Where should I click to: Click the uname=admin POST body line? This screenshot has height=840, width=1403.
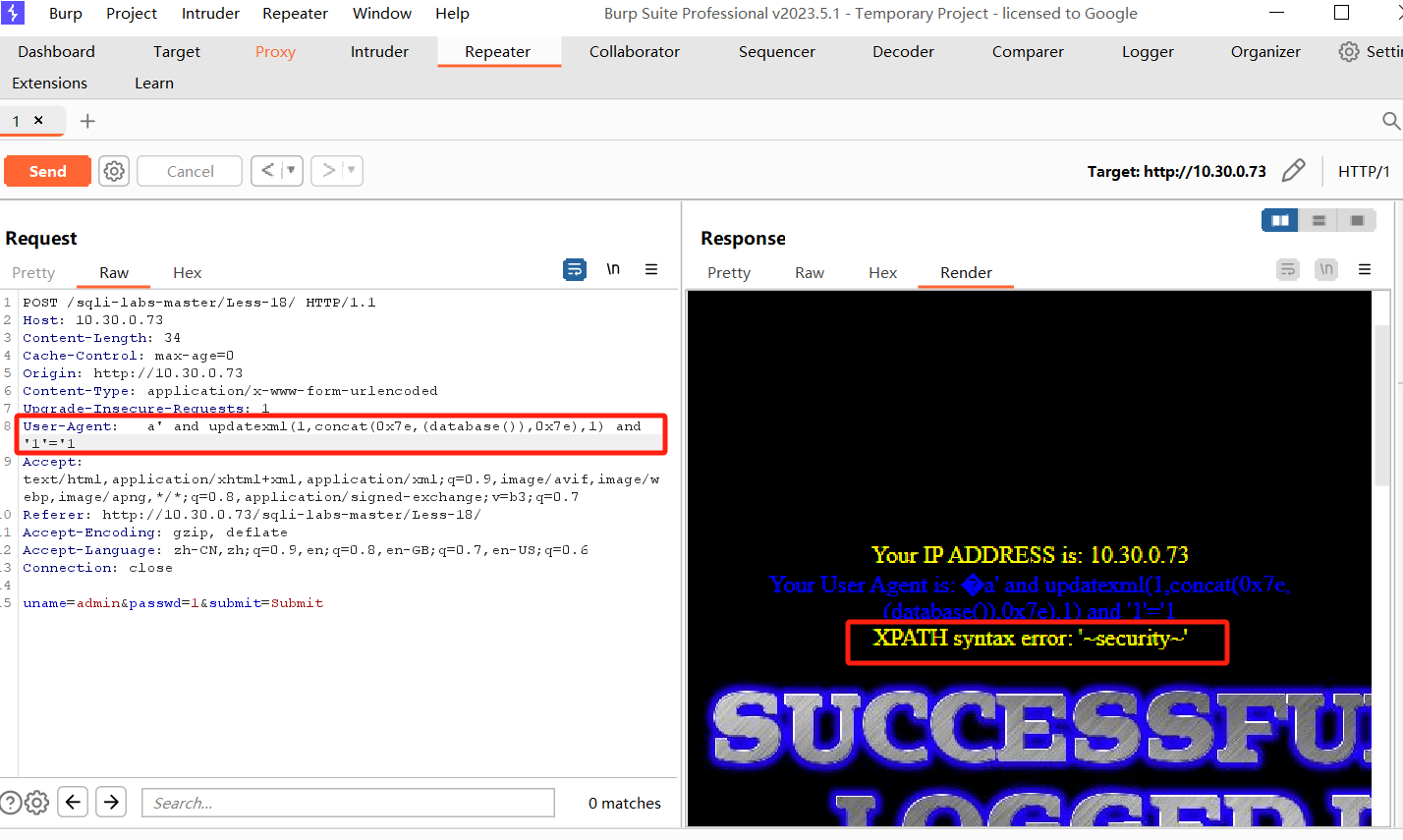pyautogui.click(x=173, y=603)
